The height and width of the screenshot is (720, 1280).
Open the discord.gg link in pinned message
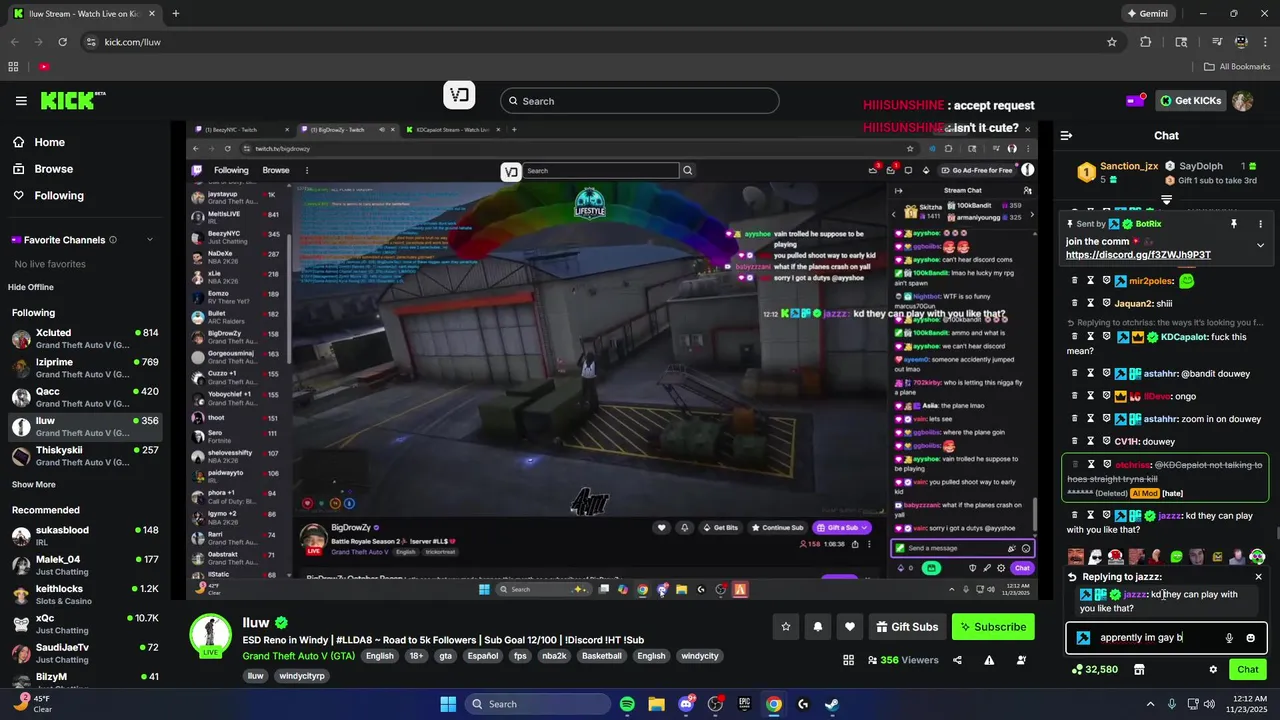(1138, 255)
